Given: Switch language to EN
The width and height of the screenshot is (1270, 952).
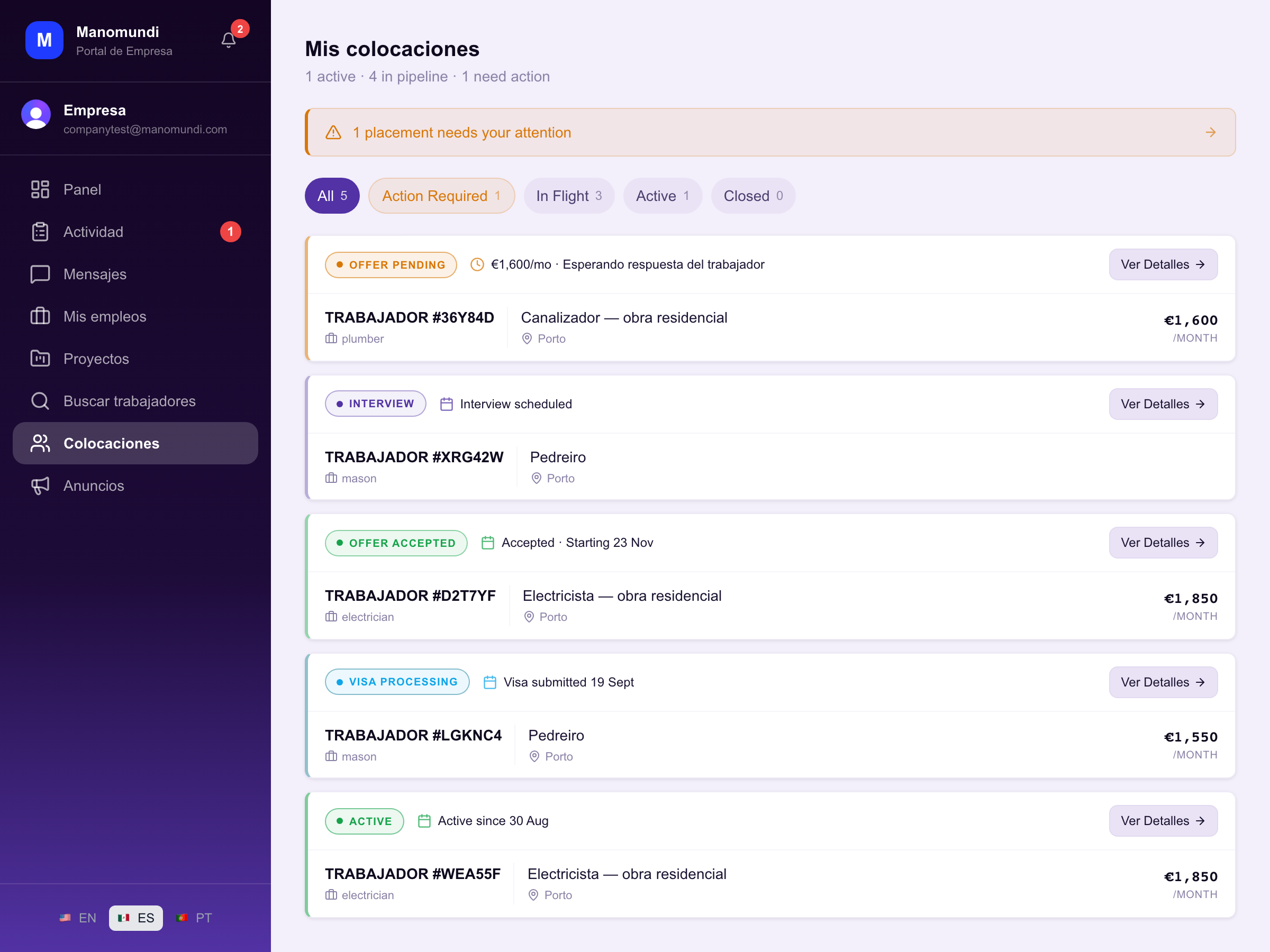Looking at the screenshot, I should click(x=78, y=918).
